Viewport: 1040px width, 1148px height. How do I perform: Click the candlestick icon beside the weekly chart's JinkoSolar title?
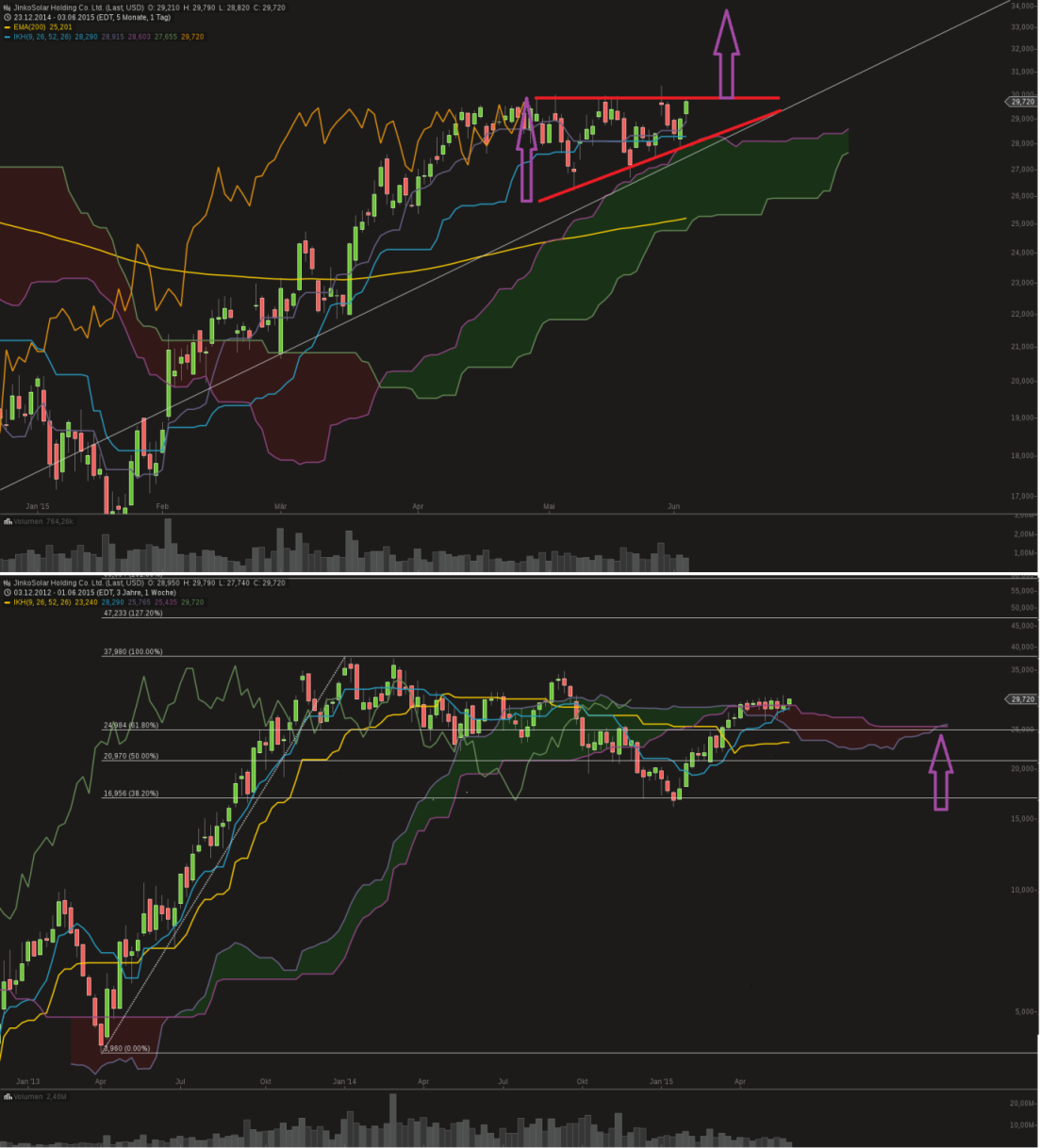(x=8, y=583)
